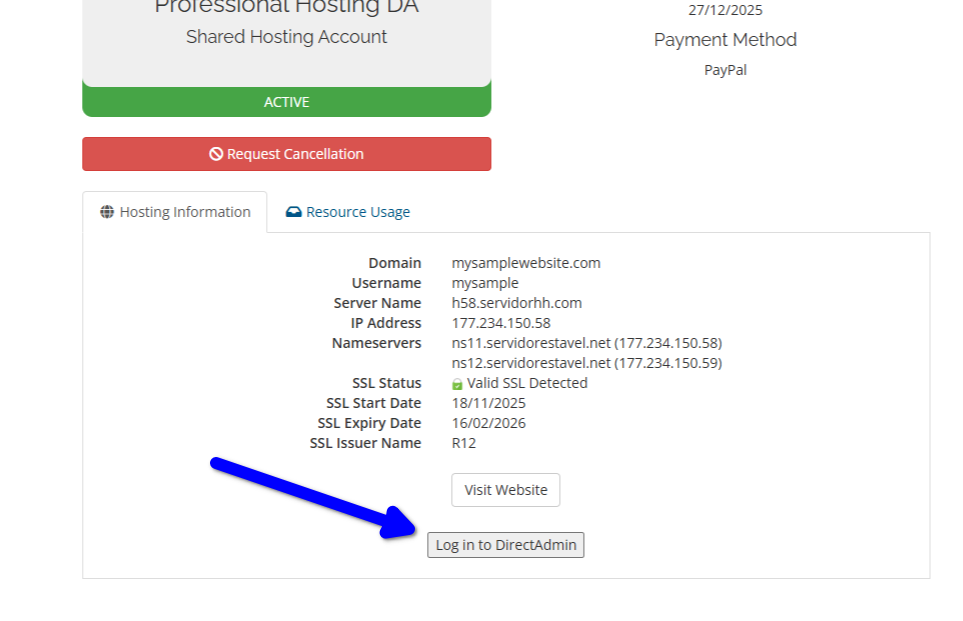Click the green padlock beside Valid SSL Detected
The width and height of the screenshot is (963, 621).
[459, 382]
